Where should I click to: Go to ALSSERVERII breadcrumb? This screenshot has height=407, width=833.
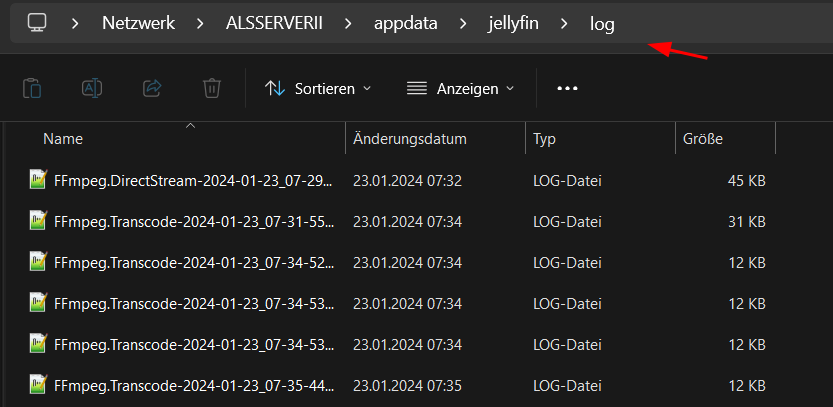[x=274, y=23]
